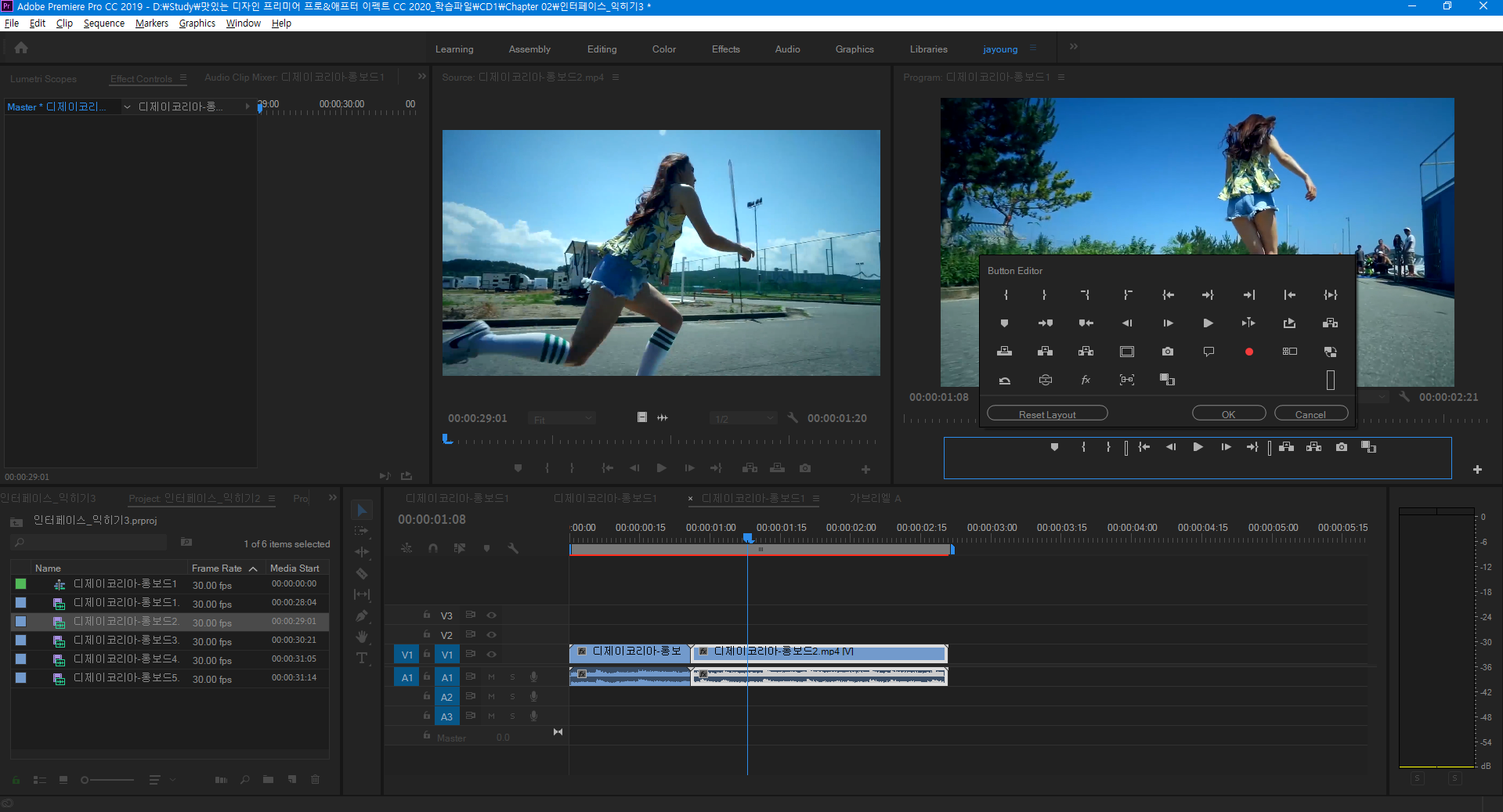Select the Pen tool

[x=362, y=616]
